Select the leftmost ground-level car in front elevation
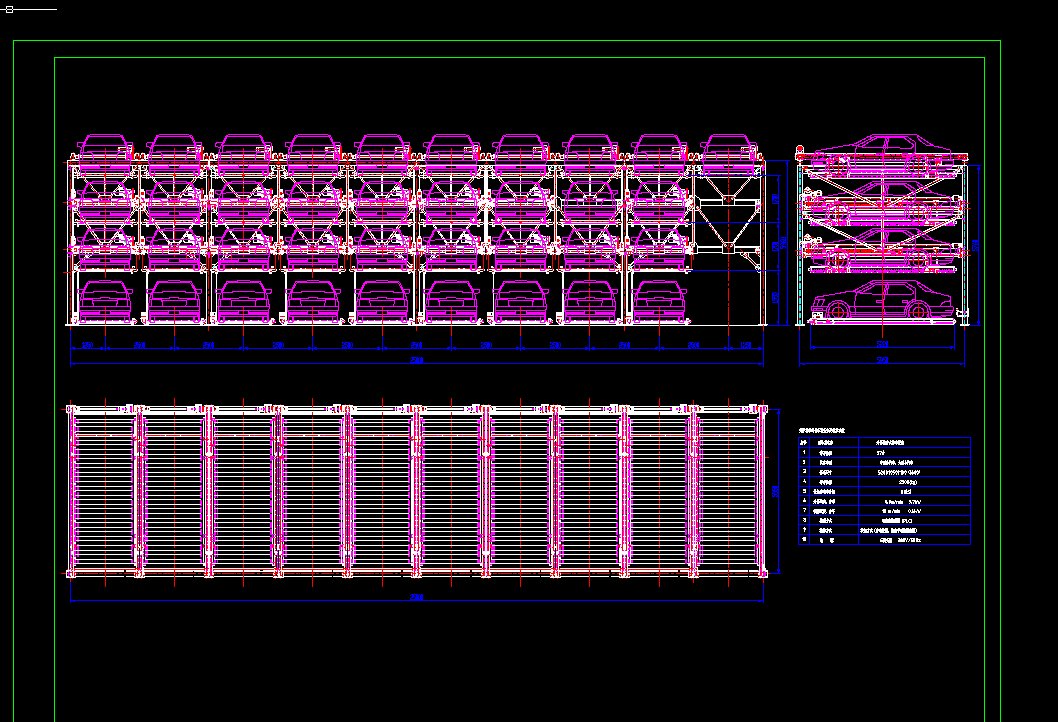The height and width of the screenshot is (722, 1058). coord(105,301)
